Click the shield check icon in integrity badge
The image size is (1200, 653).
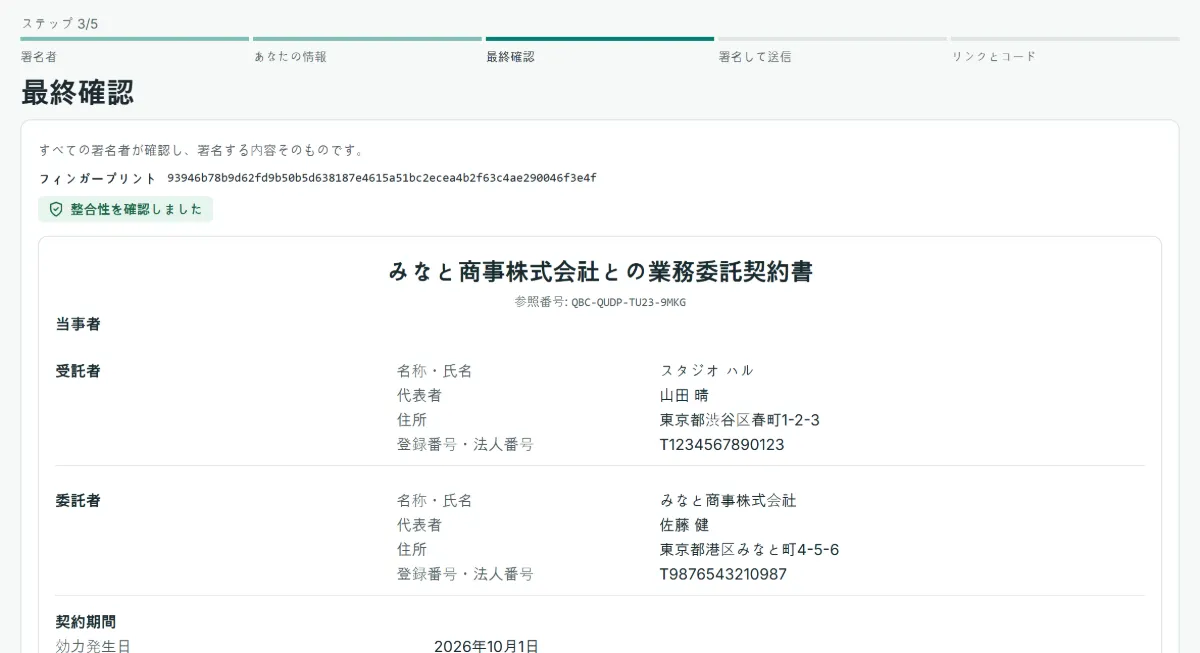[x=56, y=209]
